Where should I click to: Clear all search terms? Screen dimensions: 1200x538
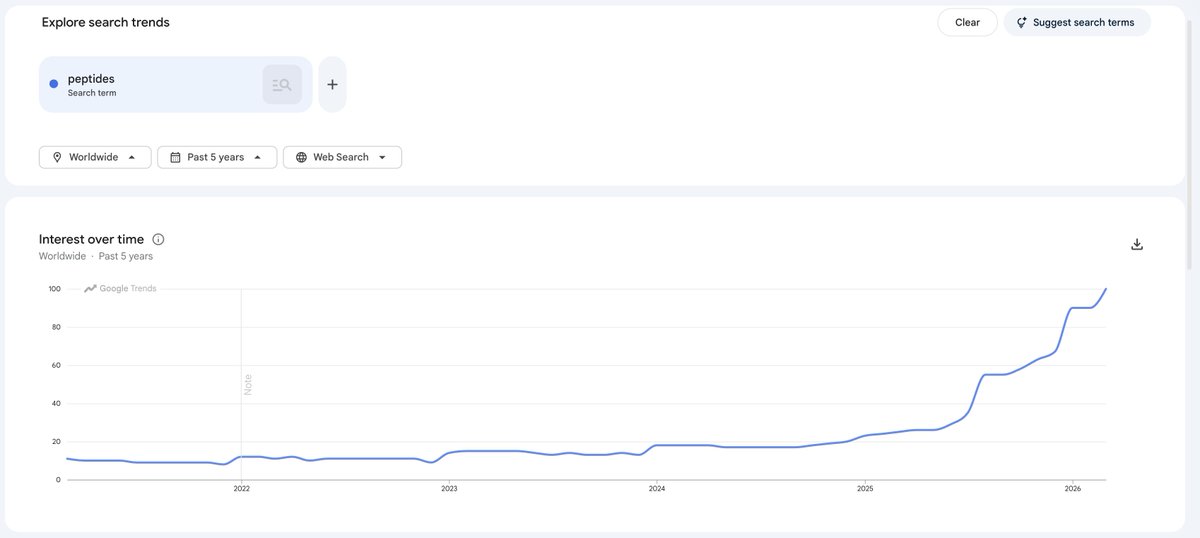(967, 22)
